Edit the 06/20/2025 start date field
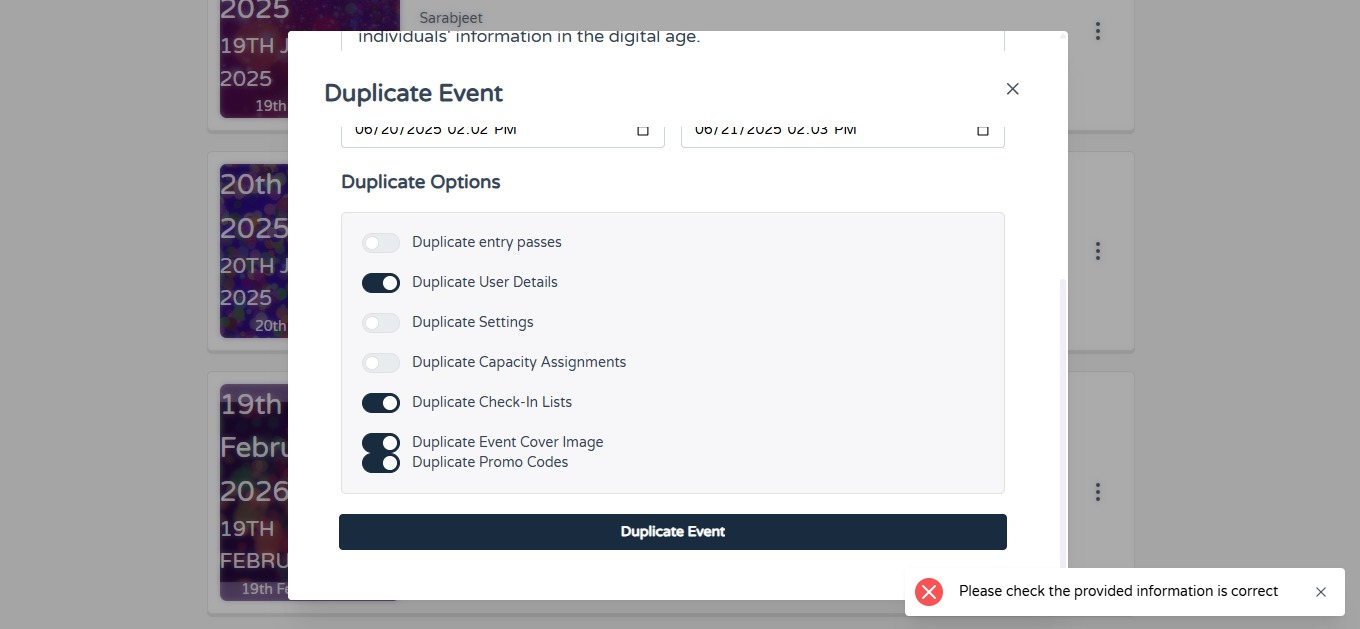This screenshot has width=1360, height=629. coord(503,130)
